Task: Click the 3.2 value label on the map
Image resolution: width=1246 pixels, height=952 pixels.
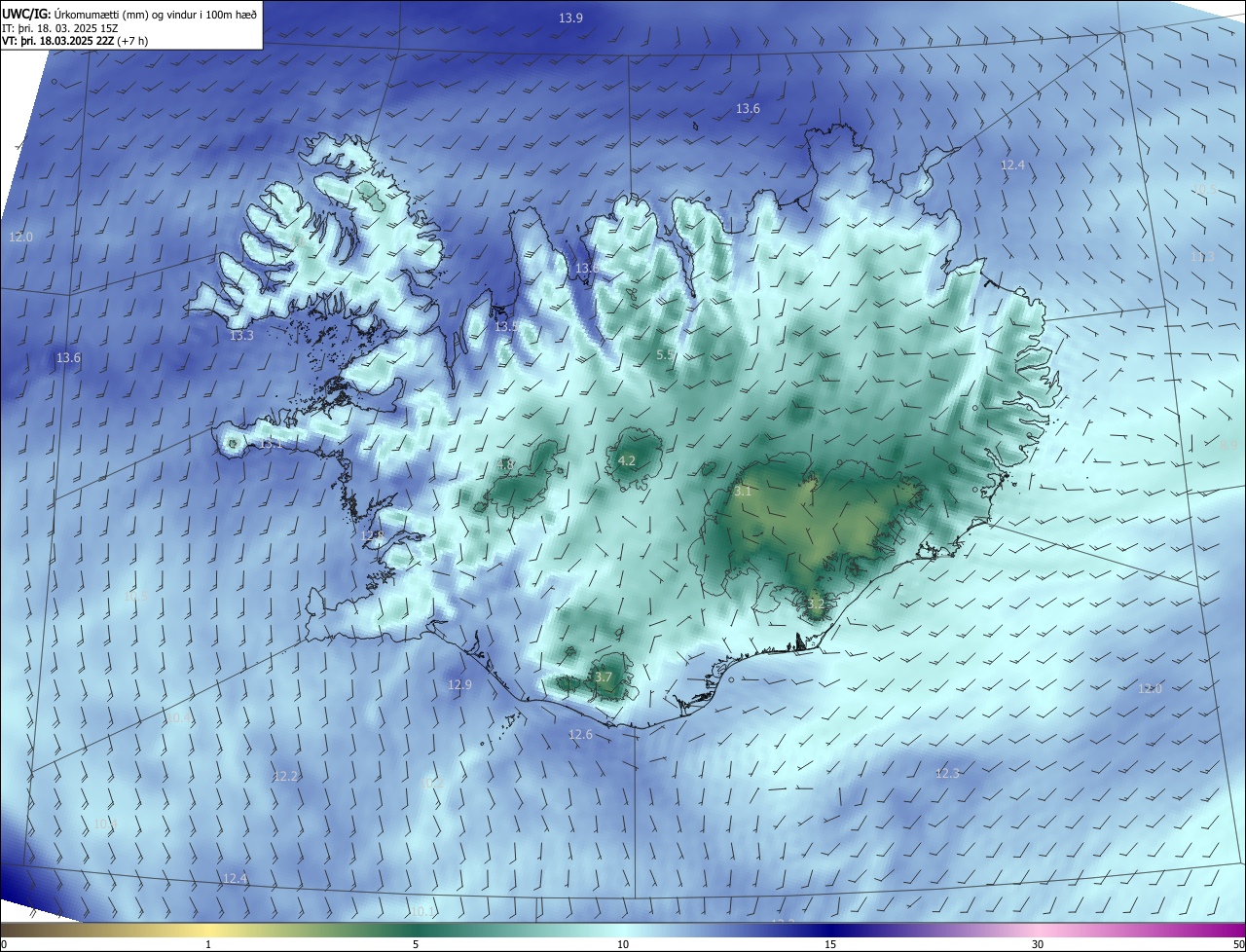Action: (x=816, y=604)
